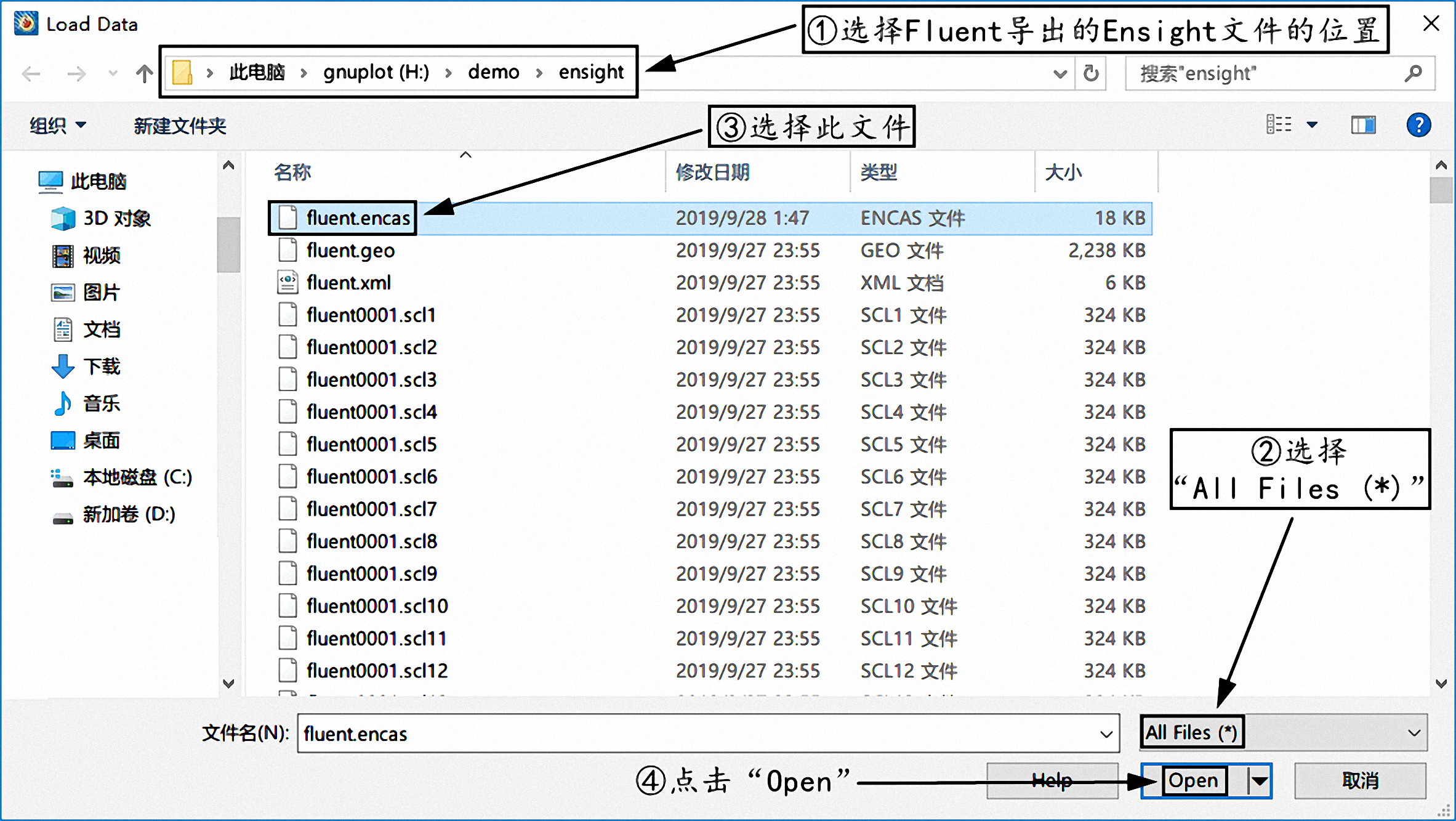Image resolution: width=1456 pixels, height=821 pixels.
Task: Select 下载 downloads in navigation pane
Action: coord(102,366)
